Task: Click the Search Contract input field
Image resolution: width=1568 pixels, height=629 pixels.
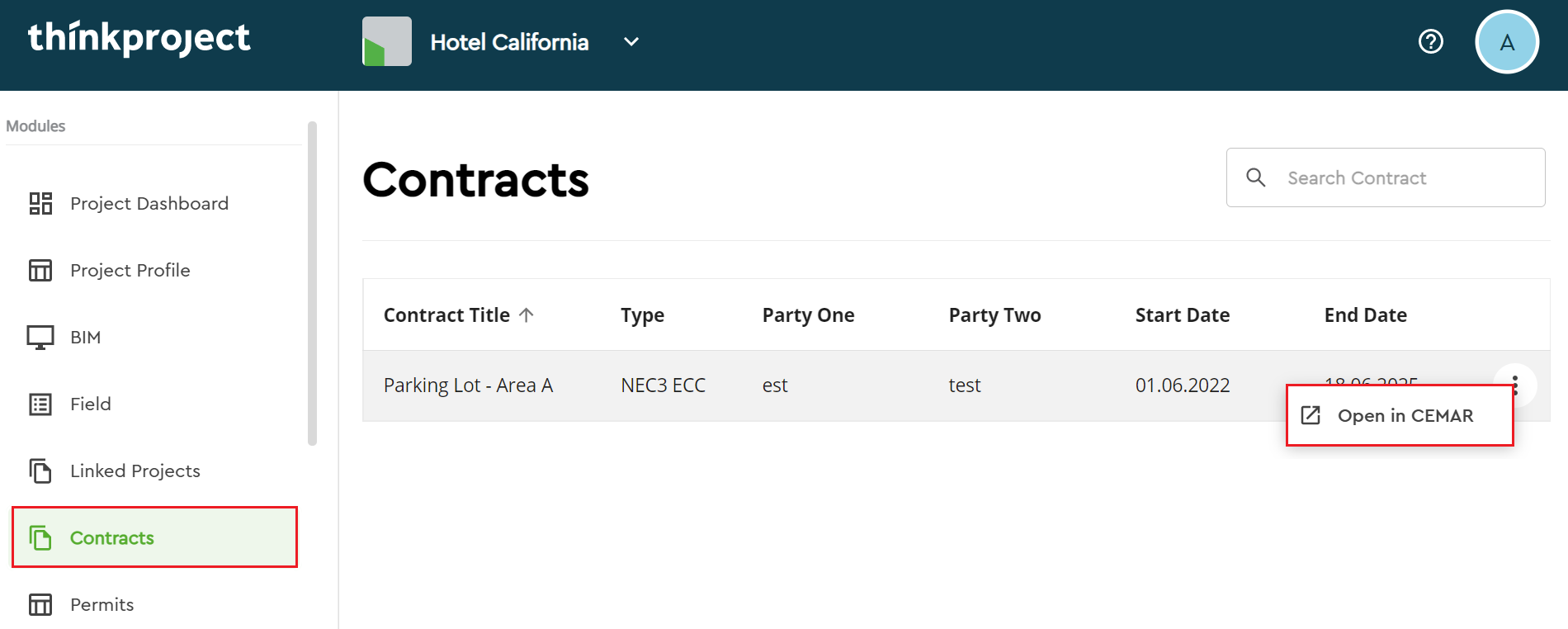Action: [x=1403, y=177]
